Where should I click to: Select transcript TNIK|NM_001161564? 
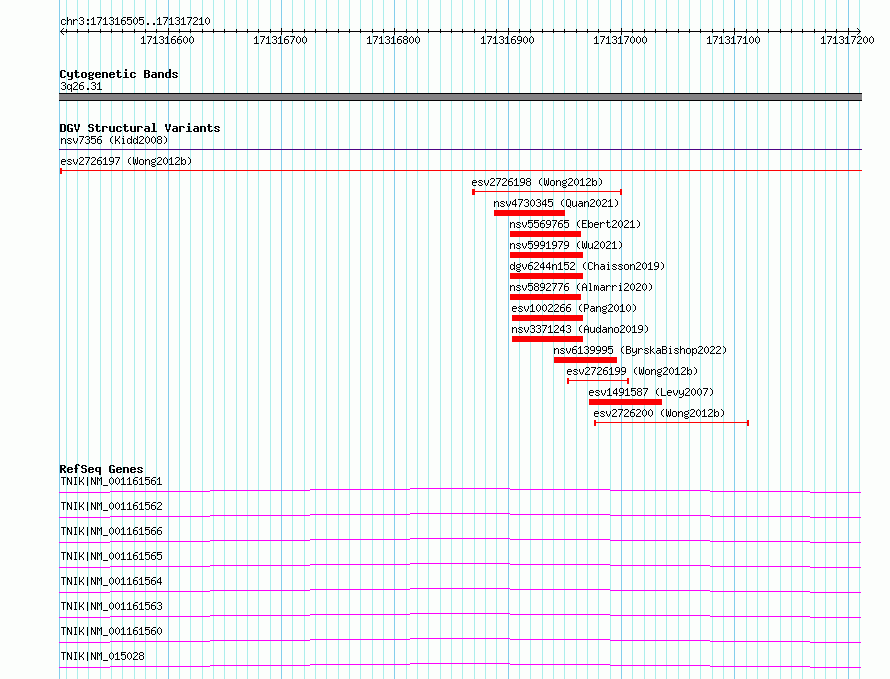111,581
